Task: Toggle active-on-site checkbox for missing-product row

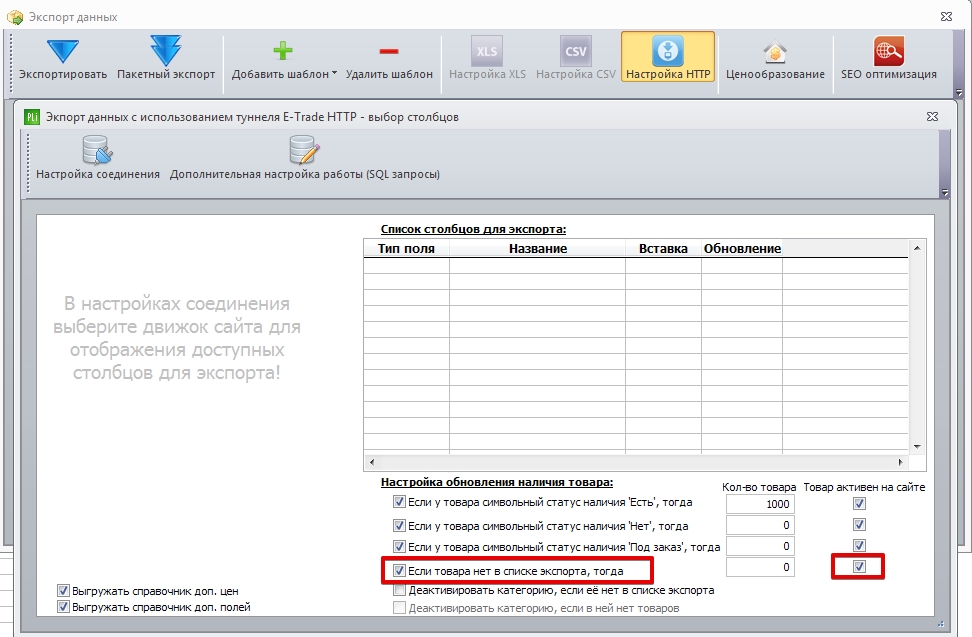Action: 859,566
